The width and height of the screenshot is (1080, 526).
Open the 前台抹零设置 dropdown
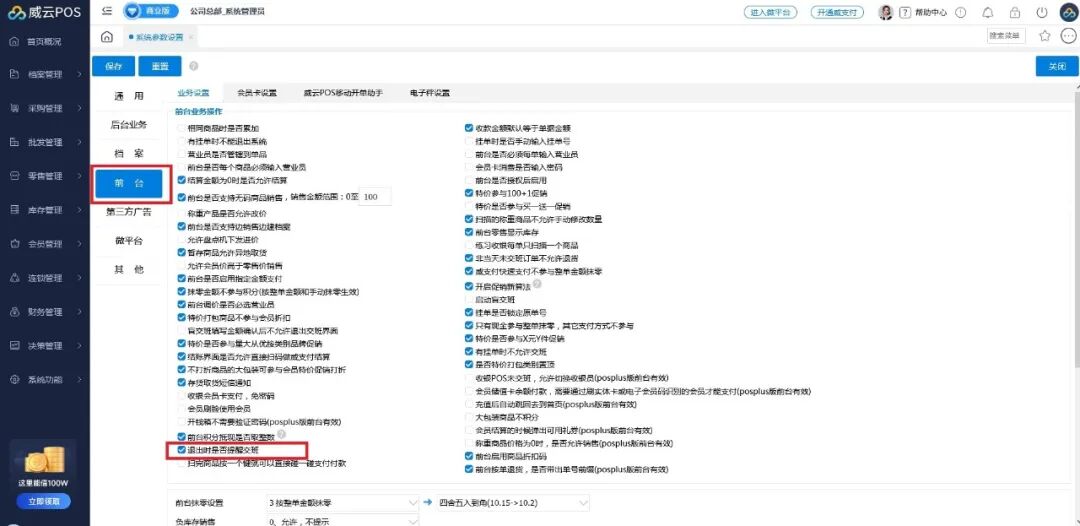342,503
